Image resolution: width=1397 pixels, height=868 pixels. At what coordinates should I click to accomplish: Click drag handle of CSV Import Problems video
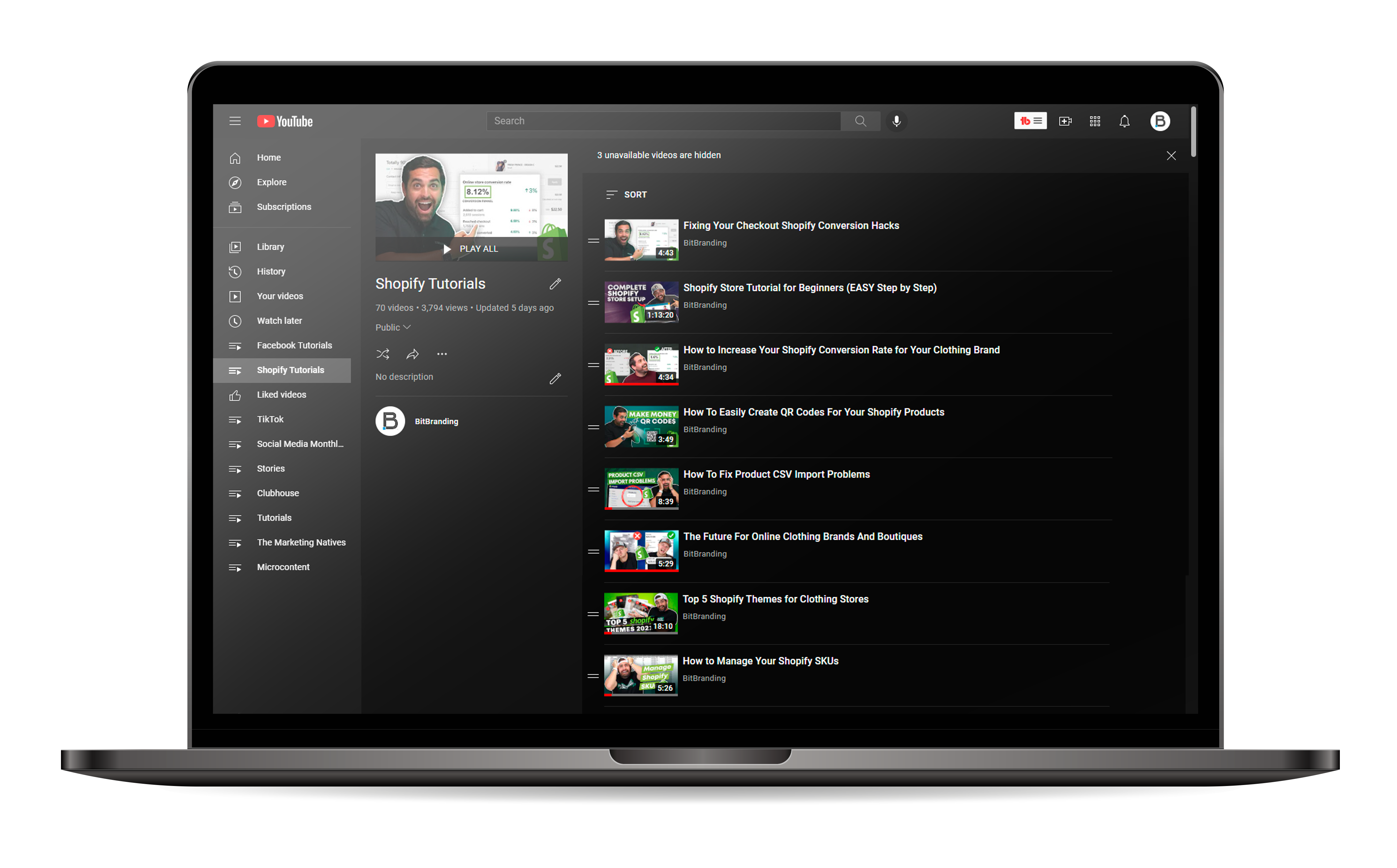(594, 489)
